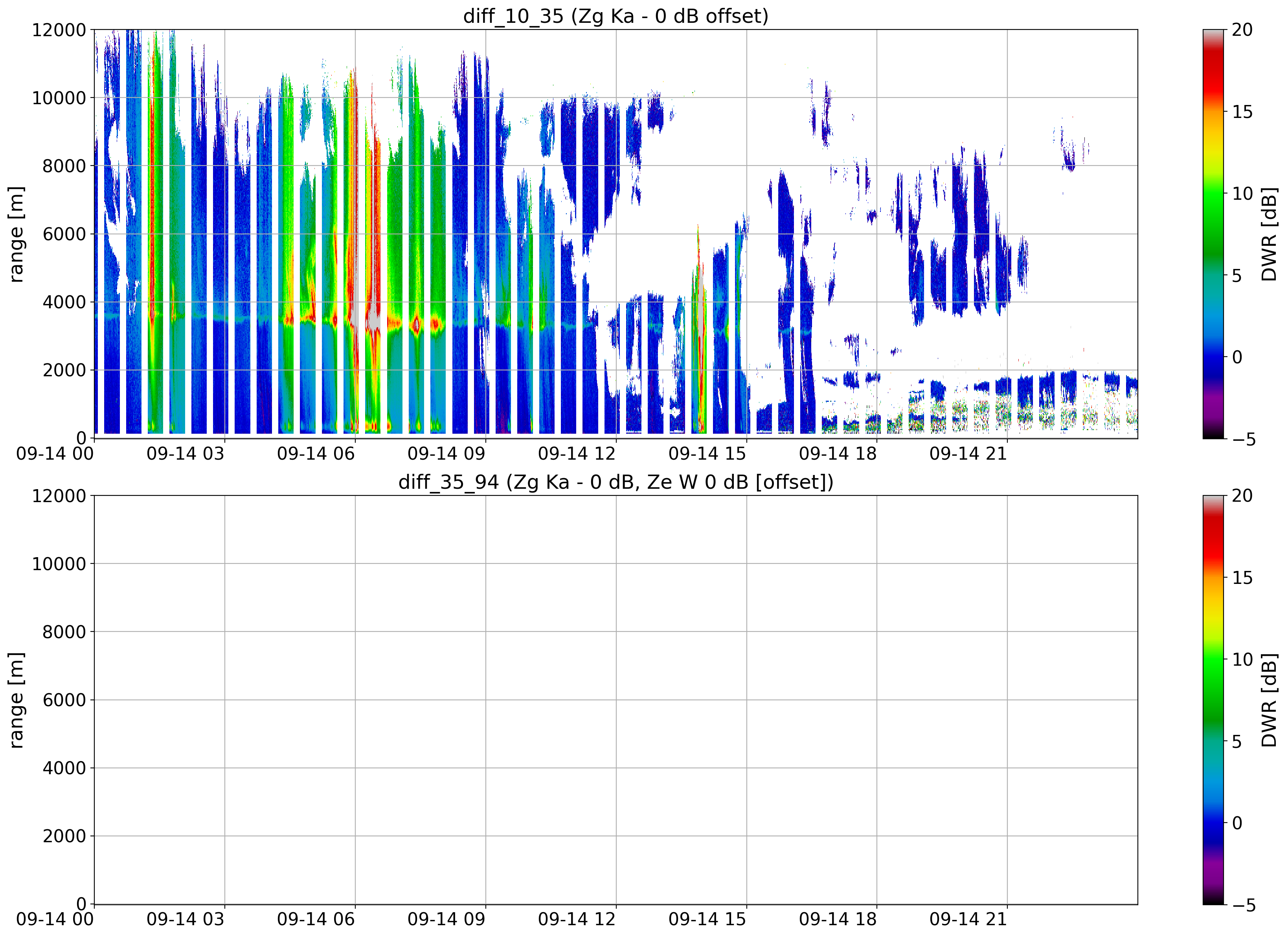The image size is (1288, 937).
Task: Click the upper plot's rainbow colorbar
Action: click(x=1213, y=234)
